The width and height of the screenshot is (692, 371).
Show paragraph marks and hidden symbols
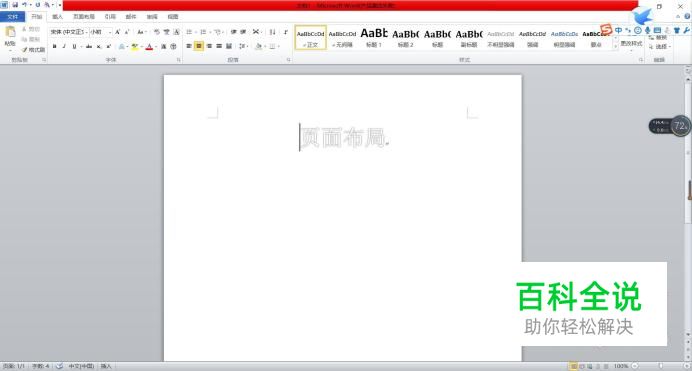[286, 32]
